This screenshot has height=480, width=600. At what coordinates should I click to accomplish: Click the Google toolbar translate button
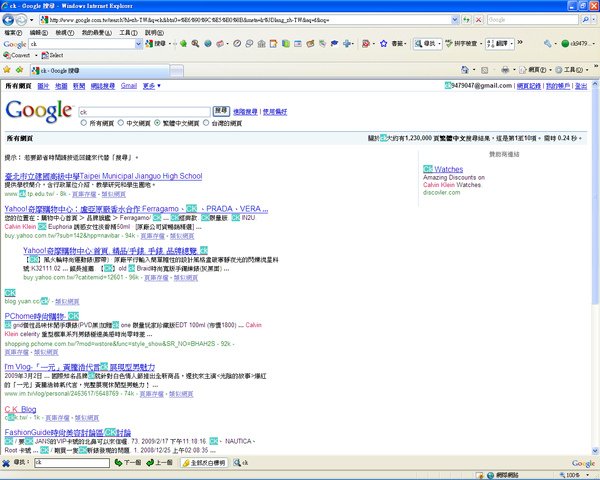[499, 44]
